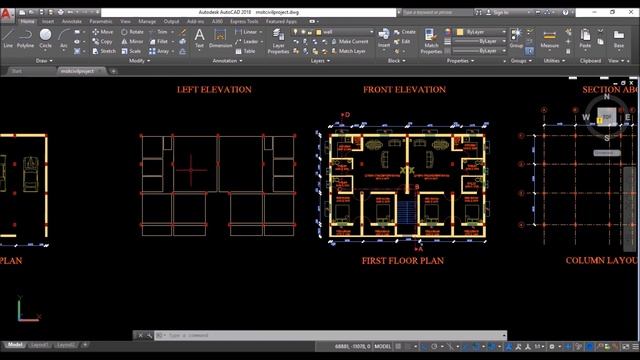The image size is (640, 360).
Task: Insert a Table
Action: [245, 51]
